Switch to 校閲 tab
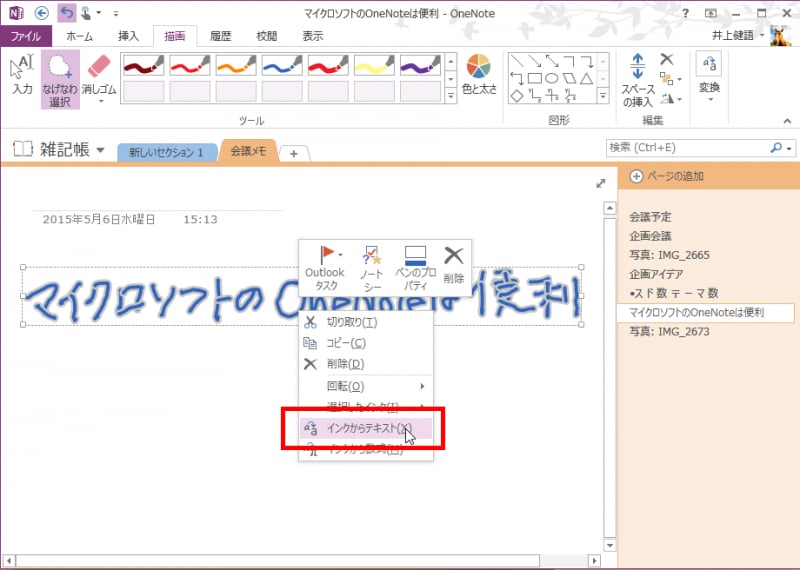800x570 pixels. point(266,36)
